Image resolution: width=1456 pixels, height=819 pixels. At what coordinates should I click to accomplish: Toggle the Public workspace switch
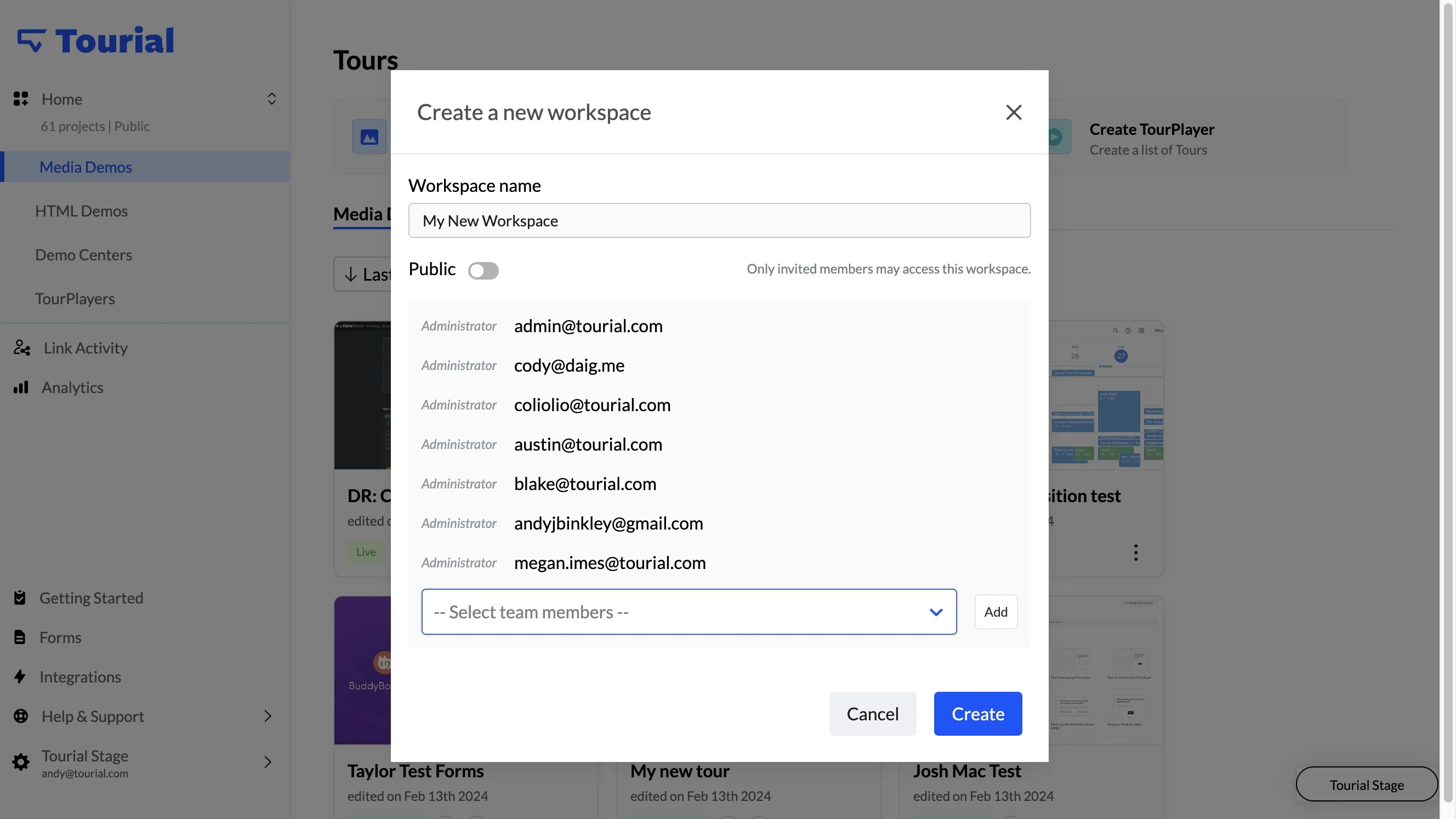pyautogui.click(x=484, y=270)
